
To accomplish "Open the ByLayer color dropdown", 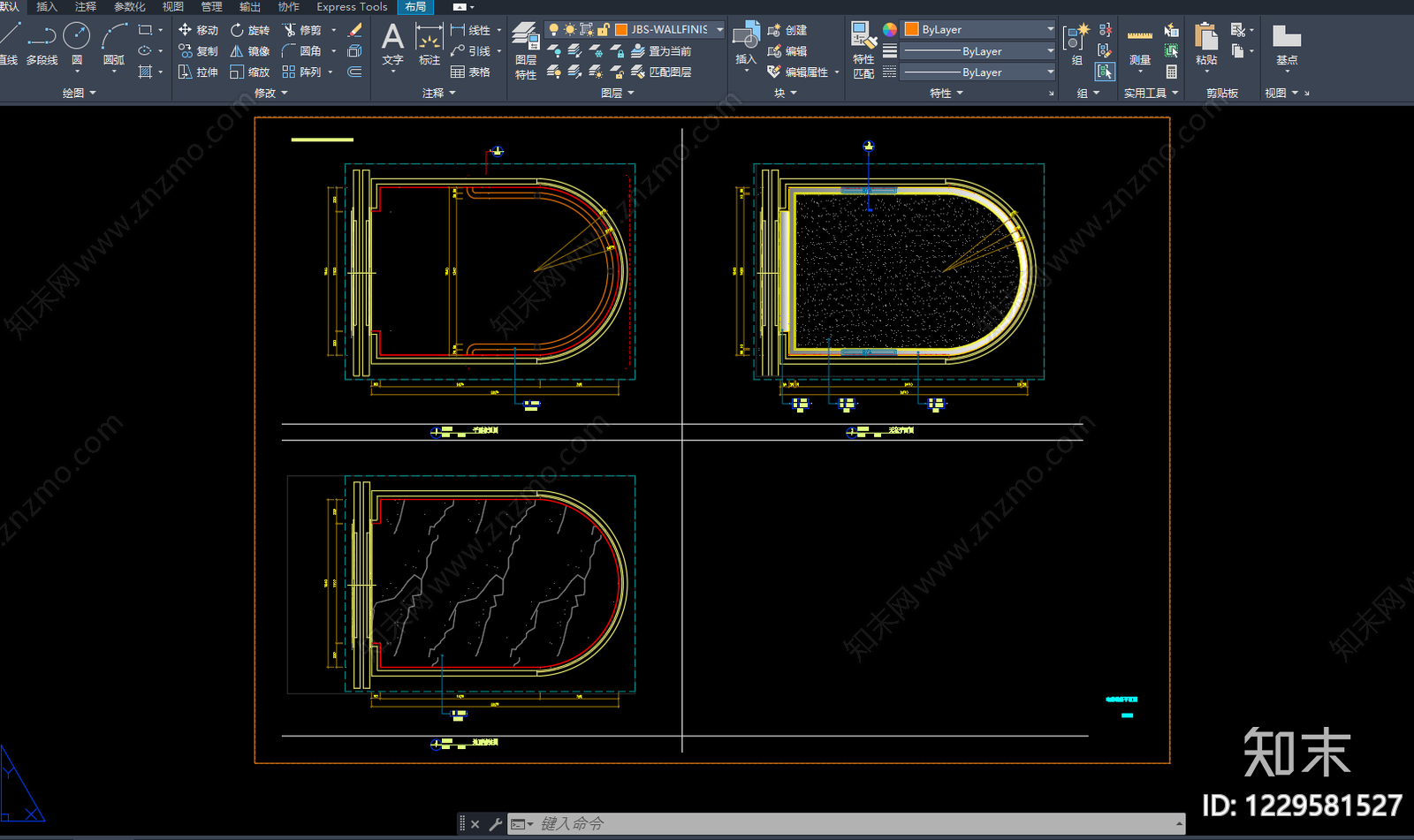I will tap(979, 29).
